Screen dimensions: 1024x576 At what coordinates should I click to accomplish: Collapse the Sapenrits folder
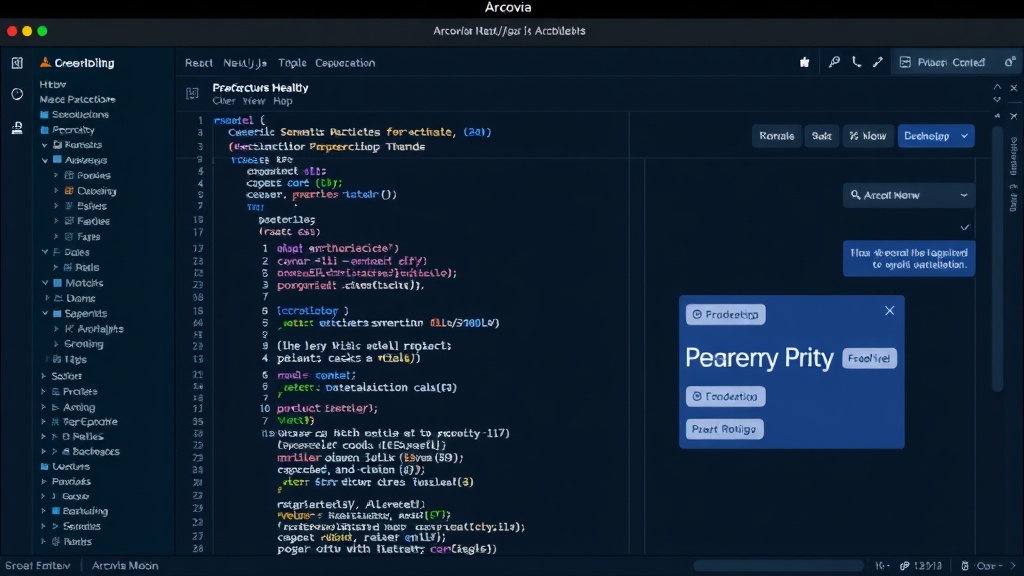click(45, 313)
